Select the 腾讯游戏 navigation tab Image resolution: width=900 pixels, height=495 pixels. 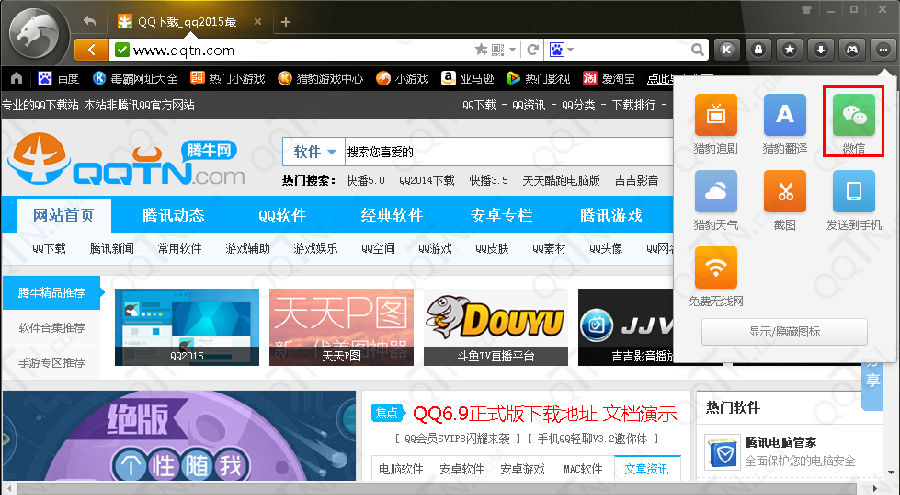pos(611,215)
